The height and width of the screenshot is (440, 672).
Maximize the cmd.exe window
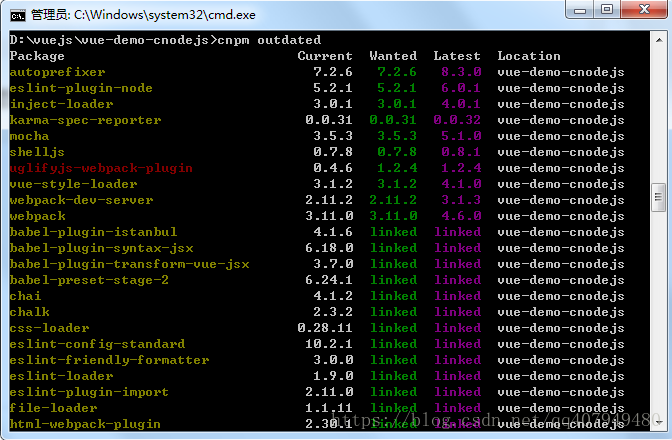tap(607, 9)
